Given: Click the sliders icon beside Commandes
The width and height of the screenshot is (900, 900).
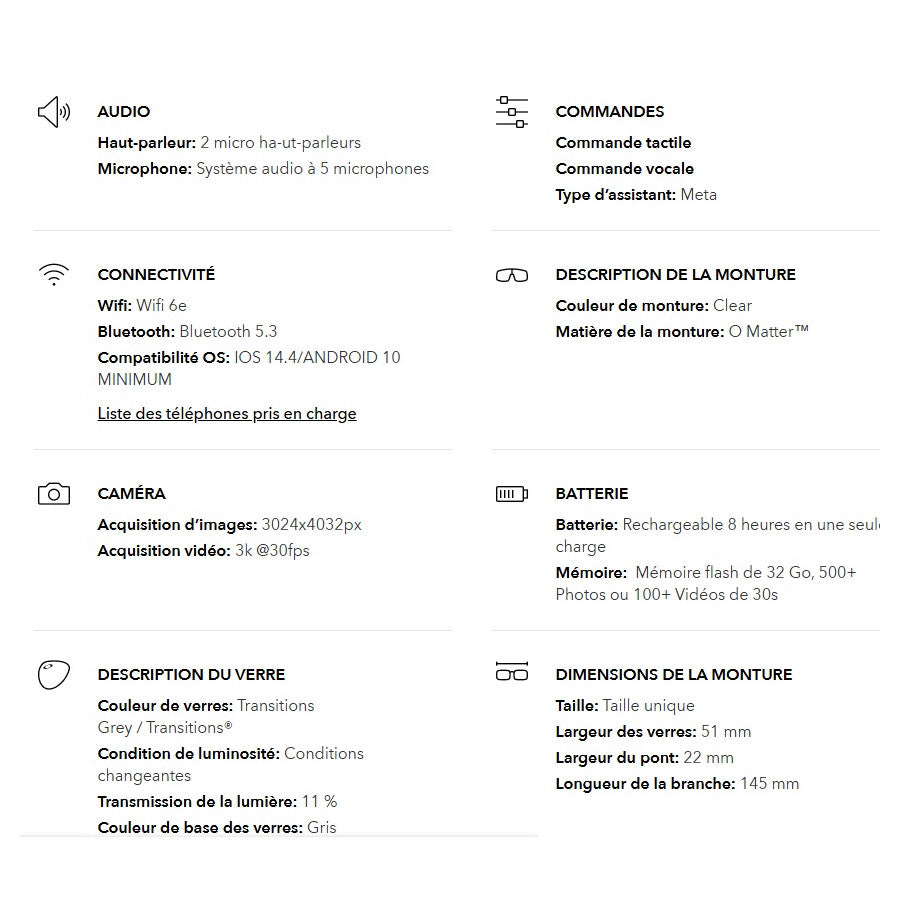Looking at the screenshot, I should (x=512, y=112).
